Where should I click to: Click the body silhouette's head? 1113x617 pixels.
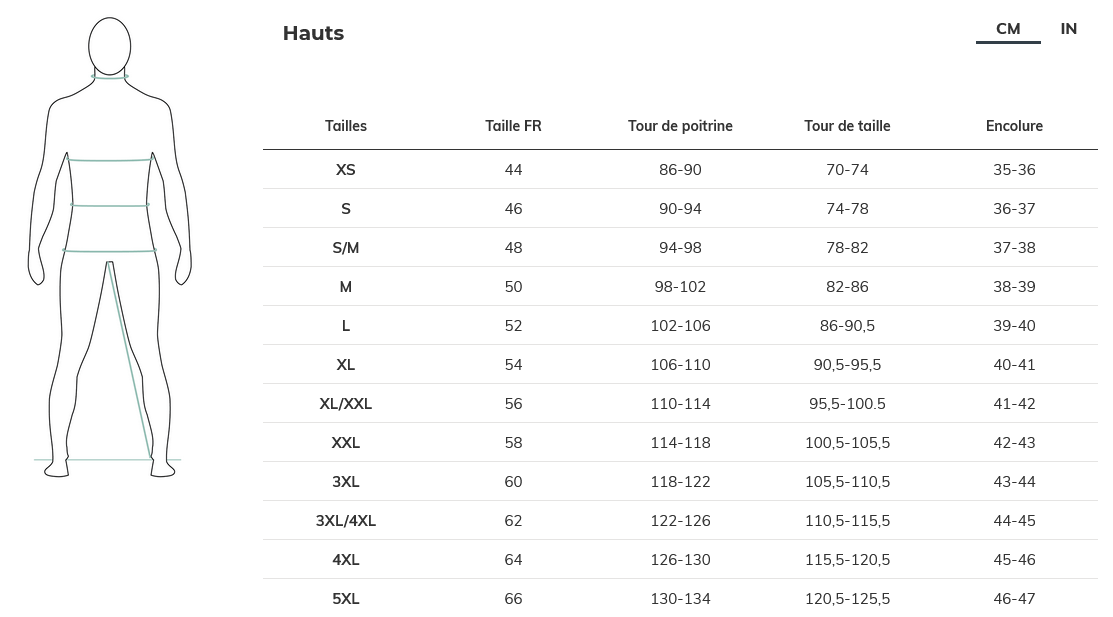coord(110,45)
